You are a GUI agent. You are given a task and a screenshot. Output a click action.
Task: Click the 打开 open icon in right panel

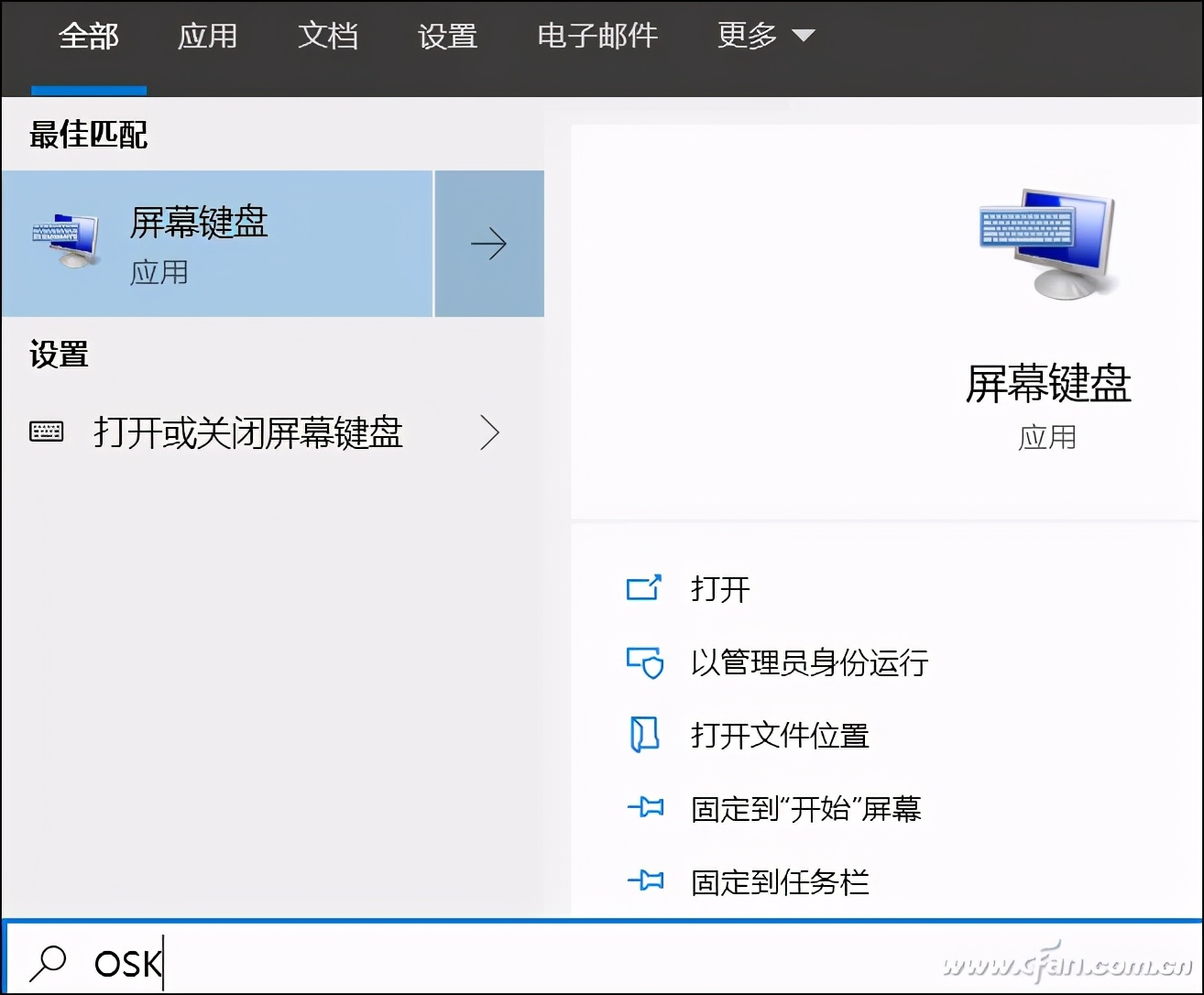point(644,588)
